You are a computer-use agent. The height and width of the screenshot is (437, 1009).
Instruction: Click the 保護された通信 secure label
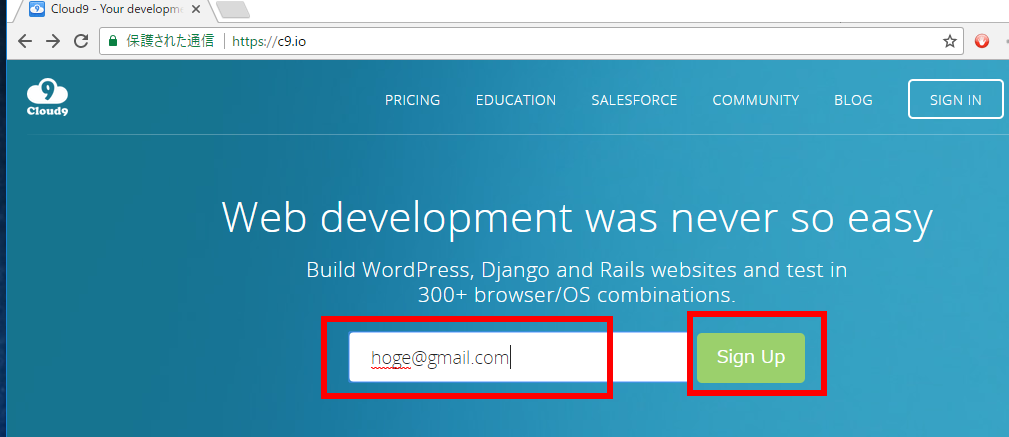point(171,41)
